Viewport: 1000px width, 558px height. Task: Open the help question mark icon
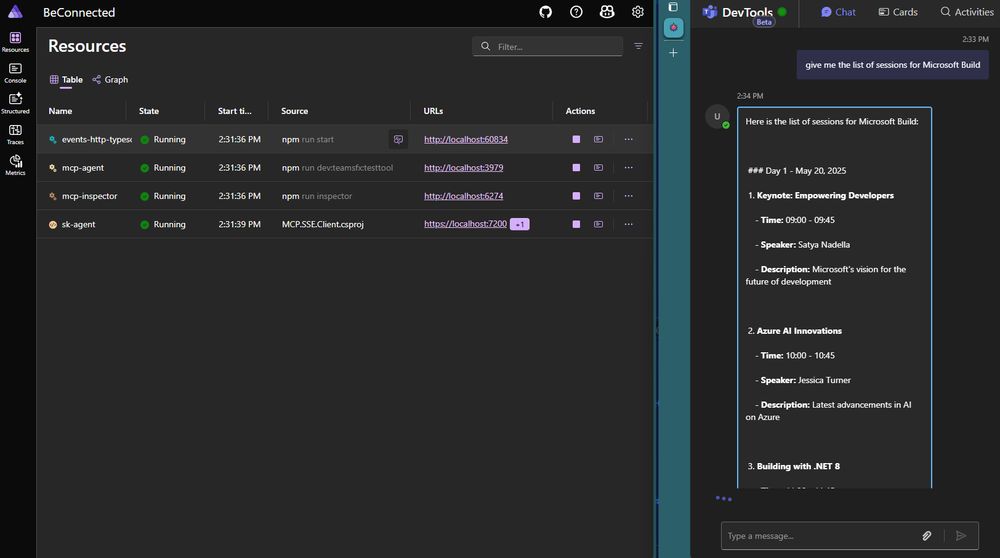(x=576, y=12)
